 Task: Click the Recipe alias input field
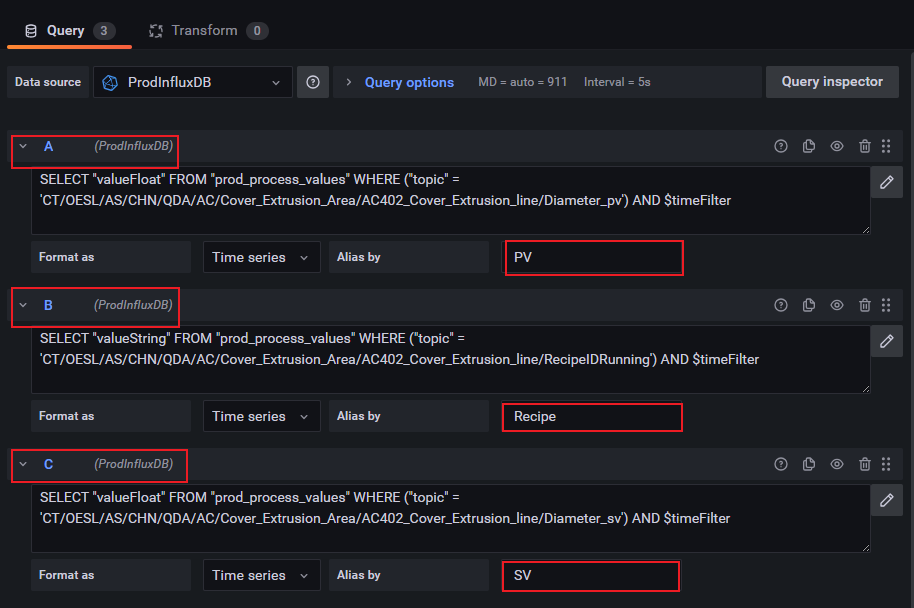coord(592,417)
